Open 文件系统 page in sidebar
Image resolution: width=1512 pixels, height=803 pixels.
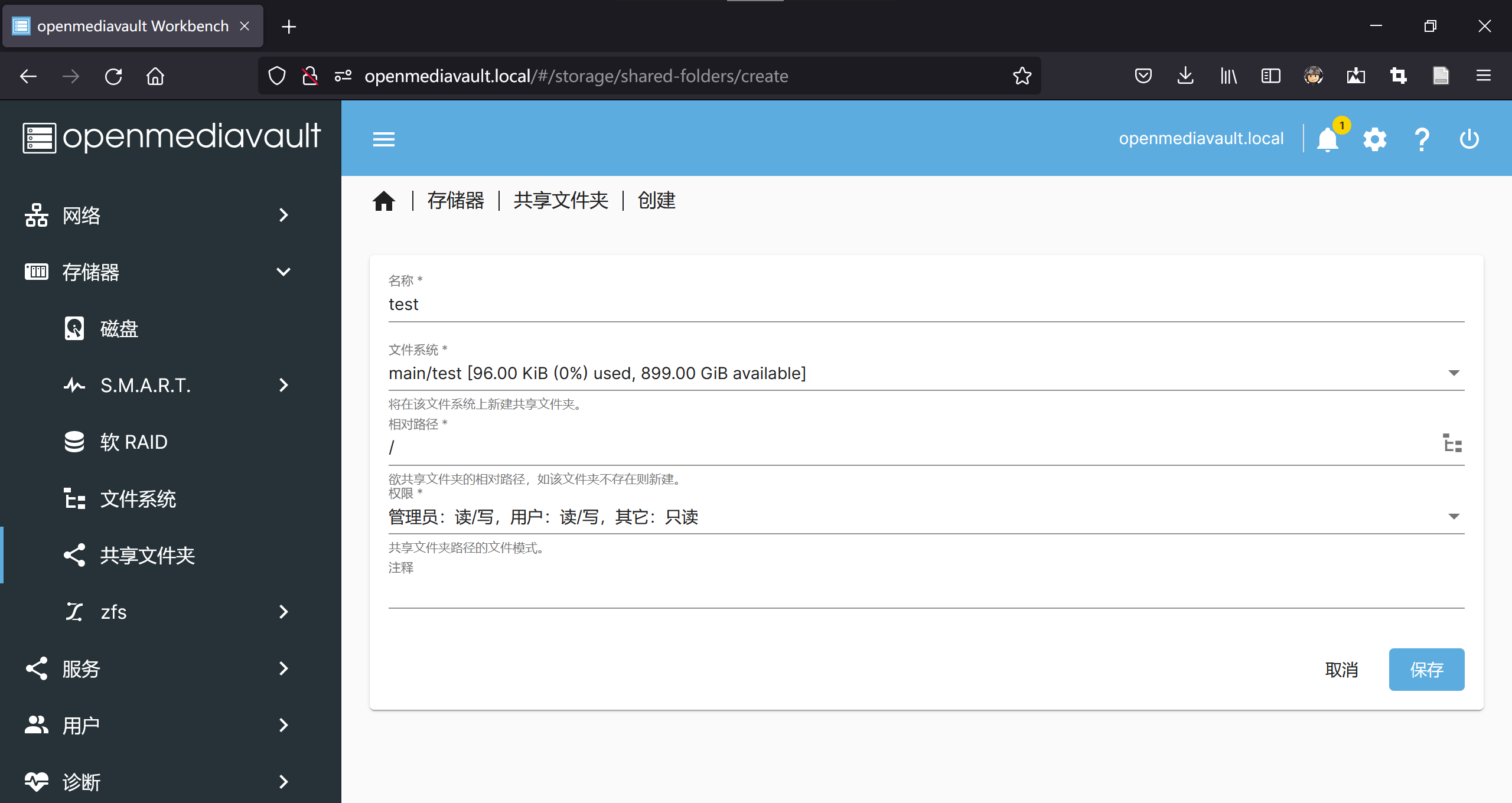click(138, 499)
